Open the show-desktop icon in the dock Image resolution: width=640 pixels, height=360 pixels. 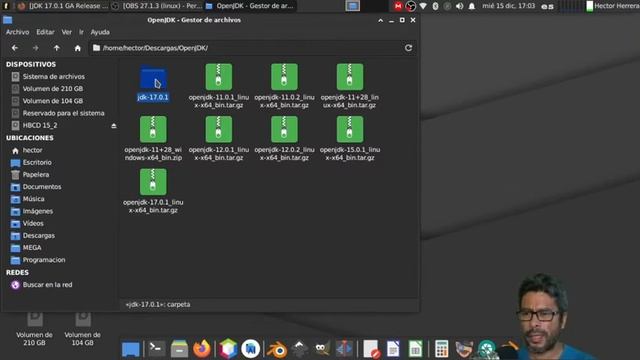tap(131, 349)
